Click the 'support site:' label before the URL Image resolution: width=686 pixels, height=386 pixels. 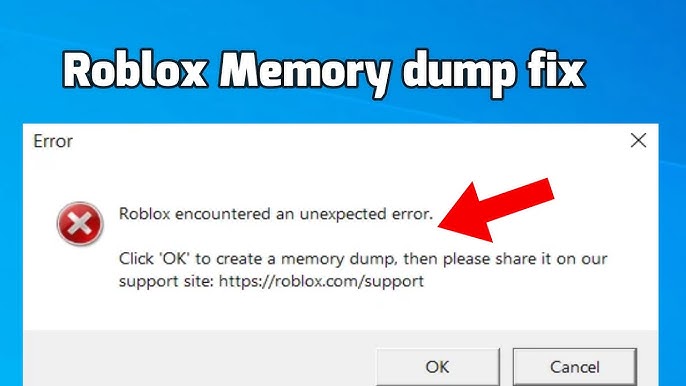[166, 281]
